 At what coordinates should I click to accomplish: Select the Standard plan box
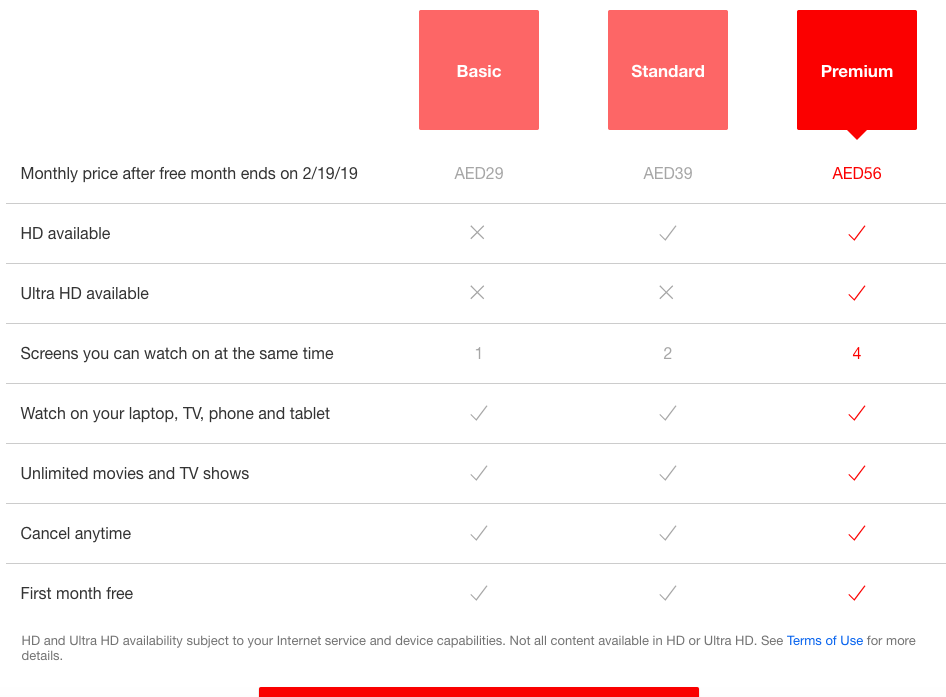pyautogui.click(x=667, y=70)
